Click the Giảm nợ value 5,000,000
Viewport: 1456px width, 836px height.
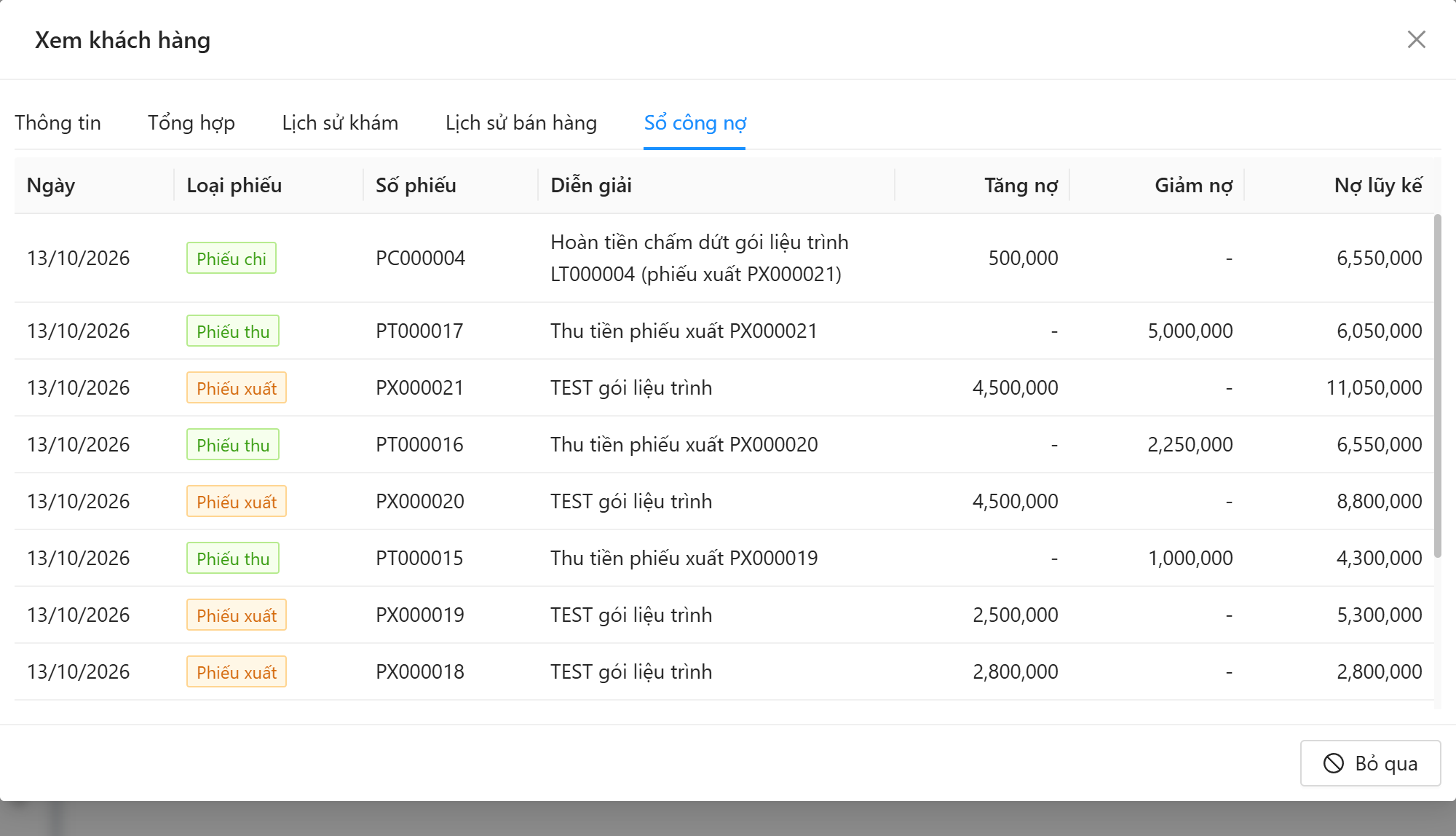click(x=1190, y=331)
